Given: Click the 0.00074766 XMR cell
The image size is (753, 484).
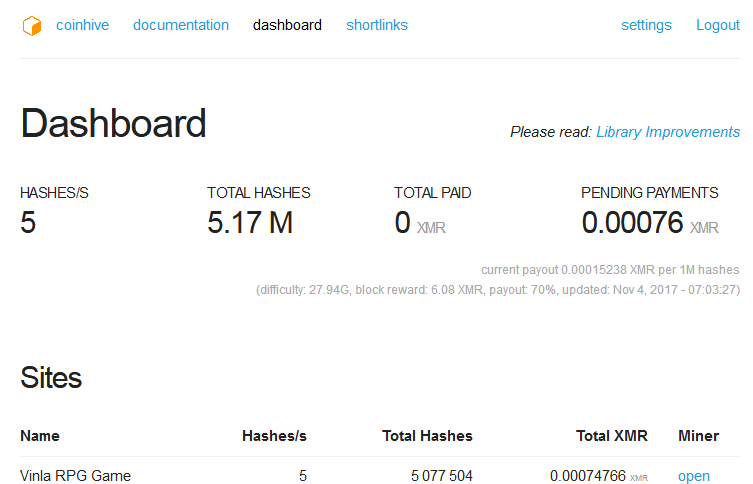Looking at the screenshot, I should point(599,476).
